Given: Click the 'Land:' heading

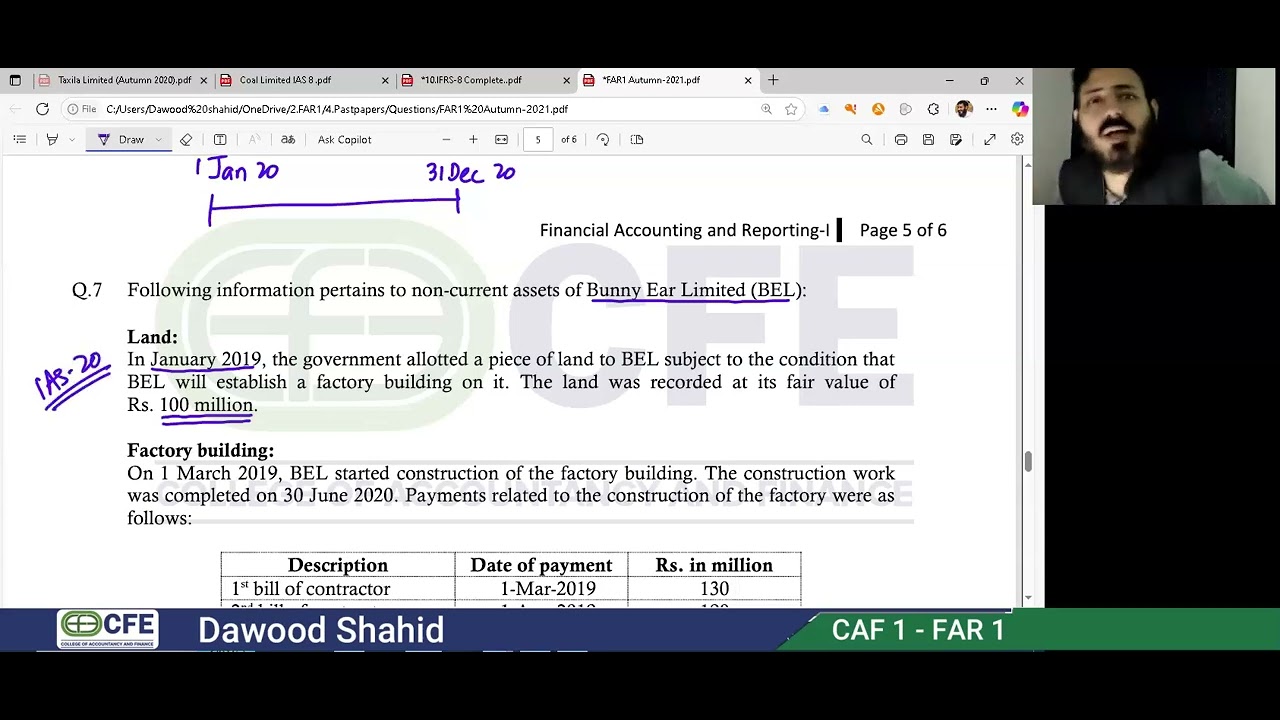Looking at the screenshot, I should tap(152, 337).
